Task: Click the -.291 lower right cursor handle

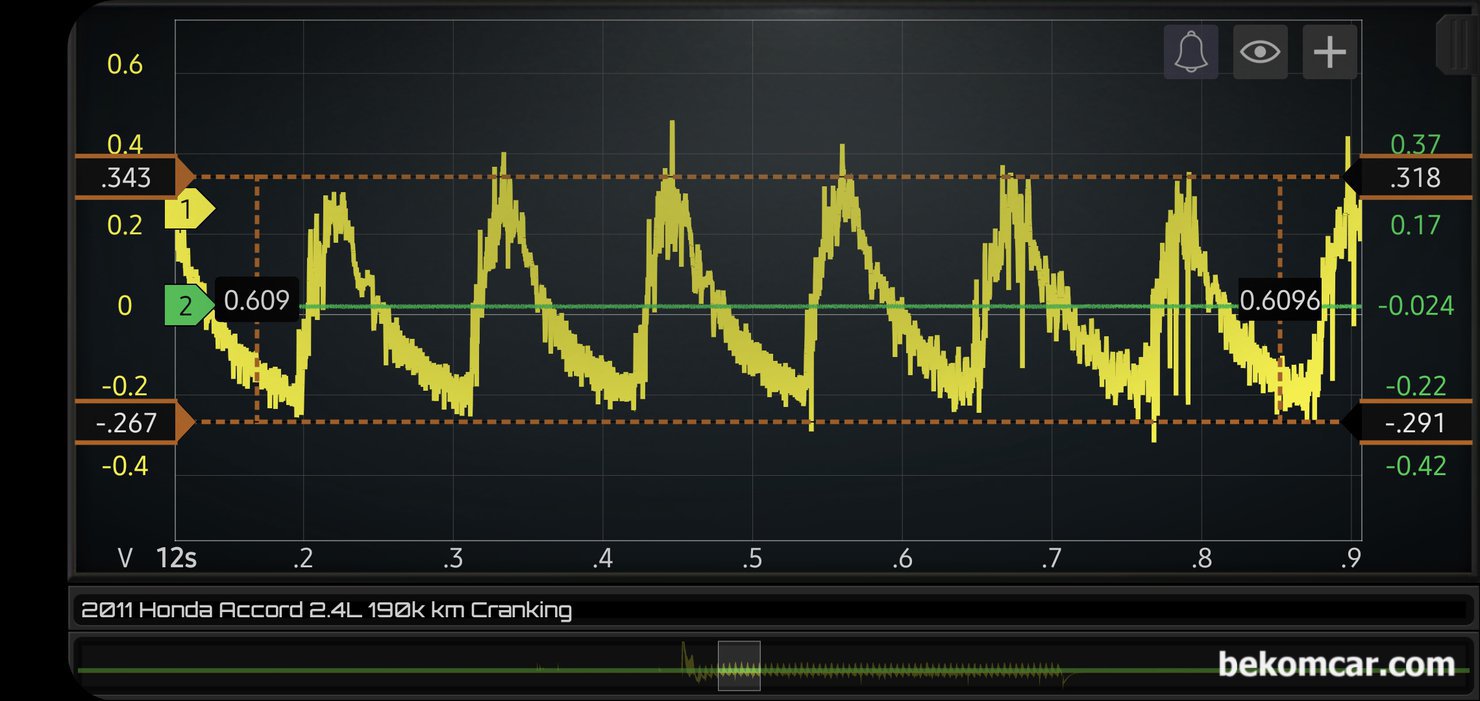Action: [x=1410, y=422]
